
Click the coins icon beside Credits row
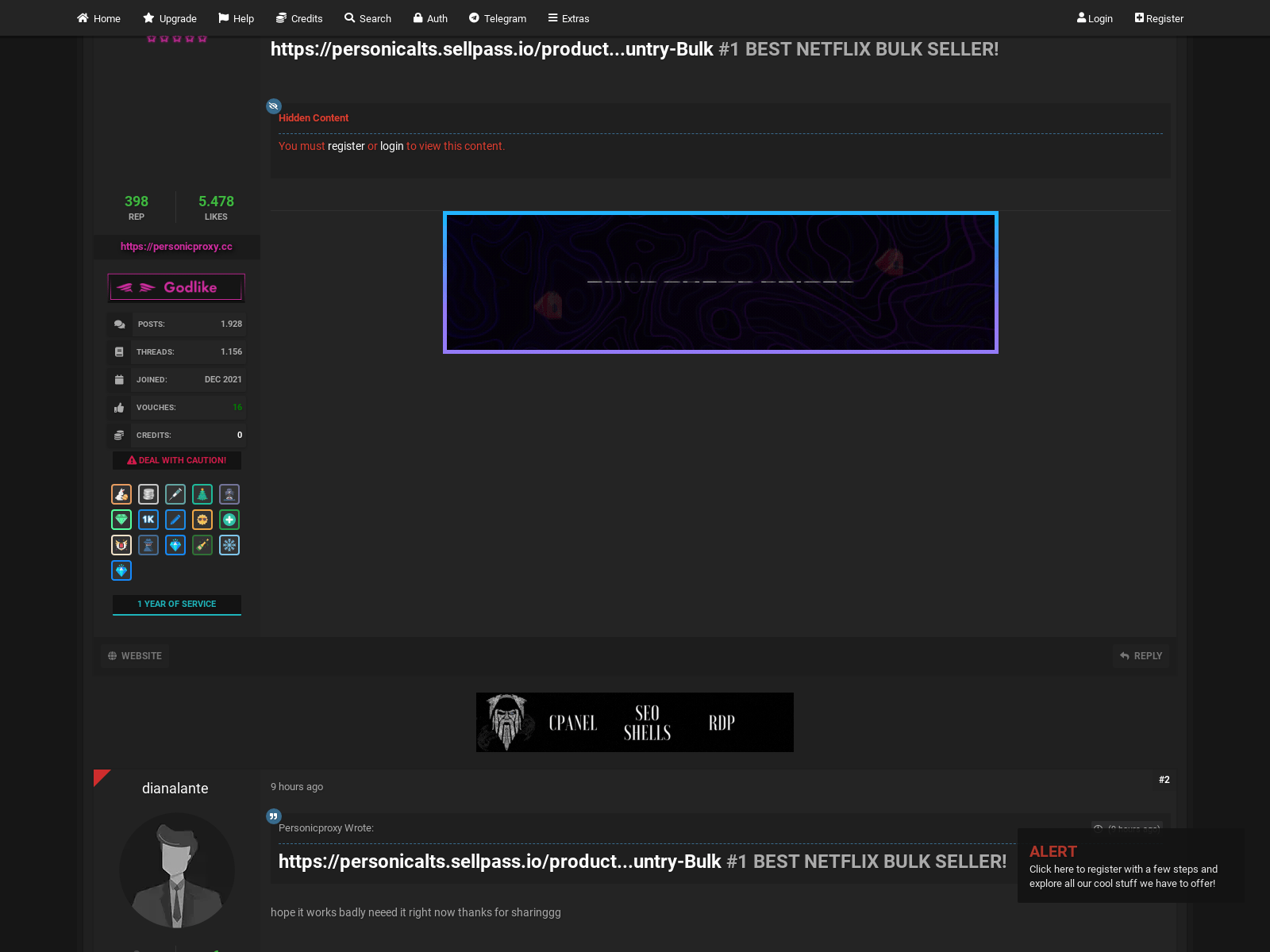click(x=119, y=436)
